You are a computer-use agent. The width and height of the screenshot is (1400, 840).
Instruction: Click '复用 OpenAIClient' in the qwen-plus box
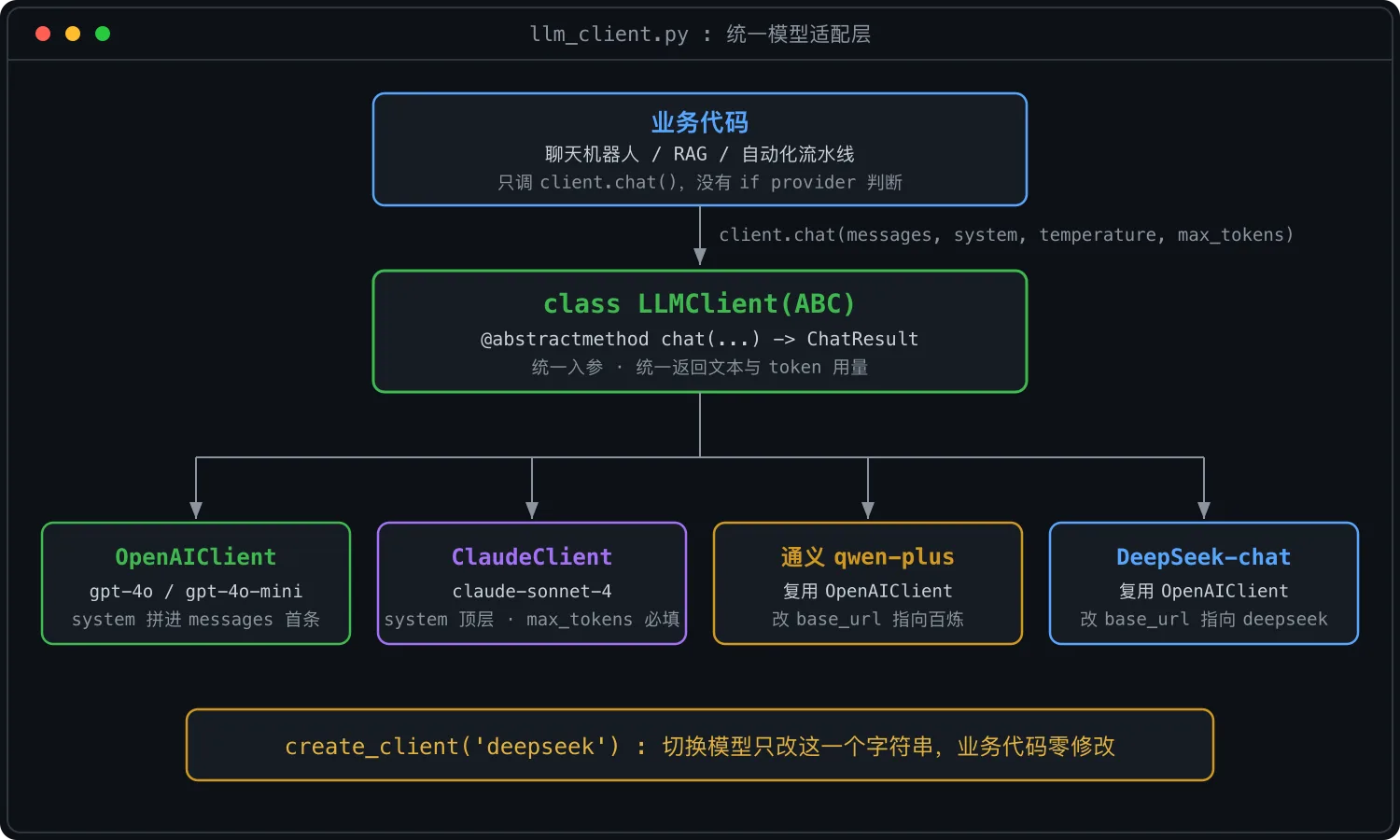[868, 591]
